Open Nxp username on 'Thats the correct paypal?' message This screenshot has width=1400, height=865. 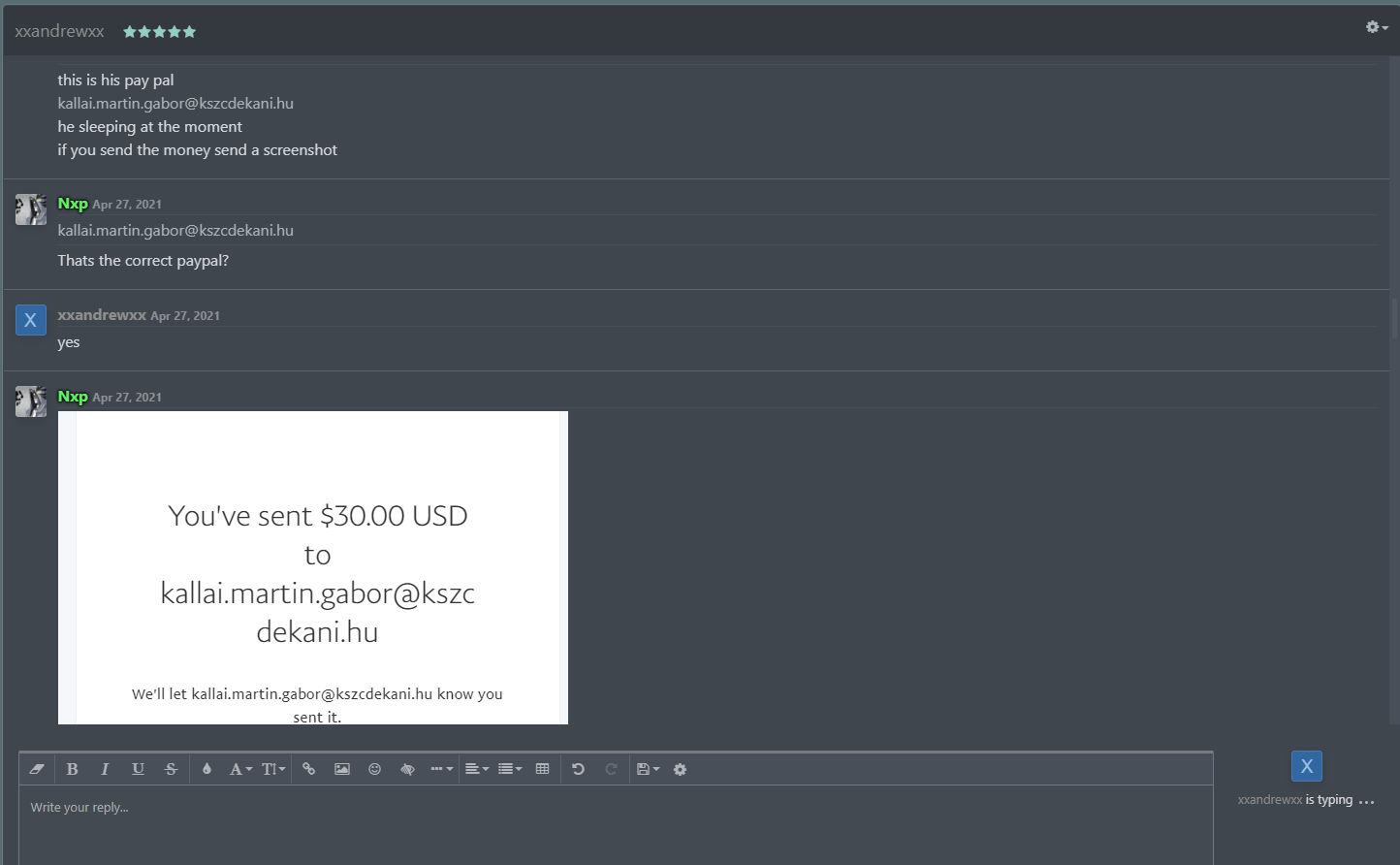pos(73,204)
